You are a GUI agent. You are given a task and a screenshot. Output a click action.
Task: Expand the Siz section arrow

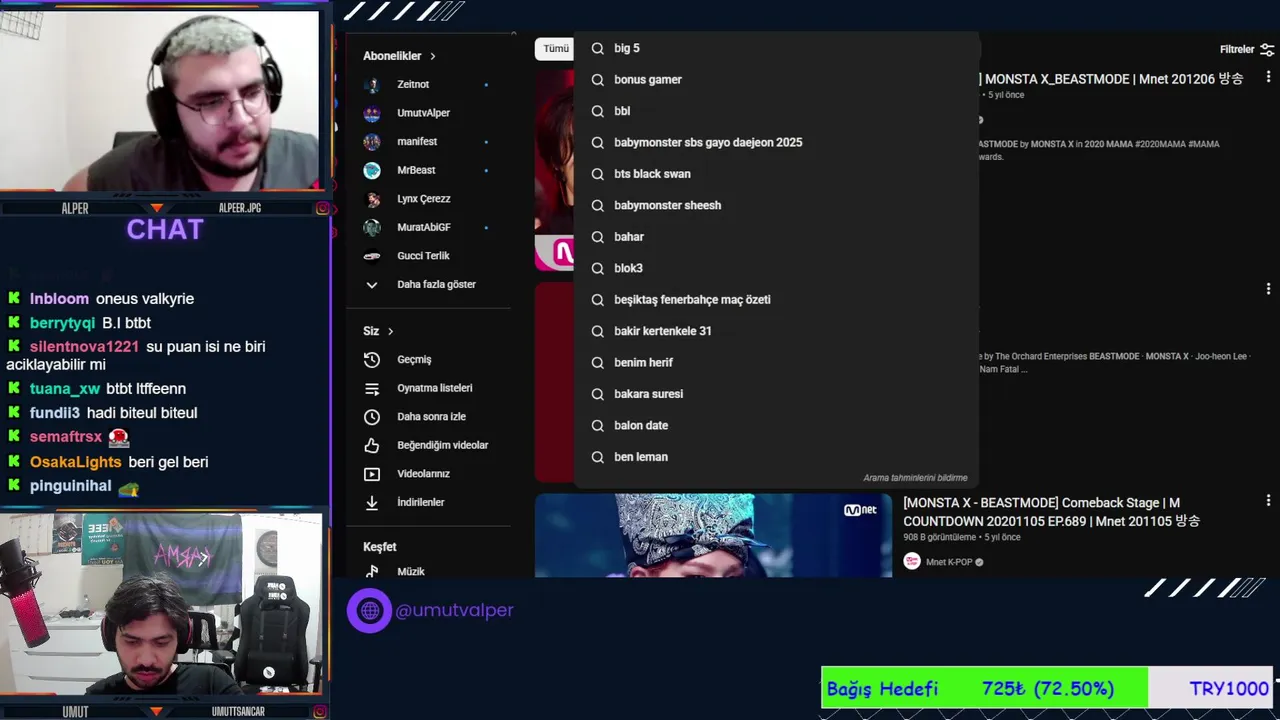pyautogui.click(x=390, y=331)
